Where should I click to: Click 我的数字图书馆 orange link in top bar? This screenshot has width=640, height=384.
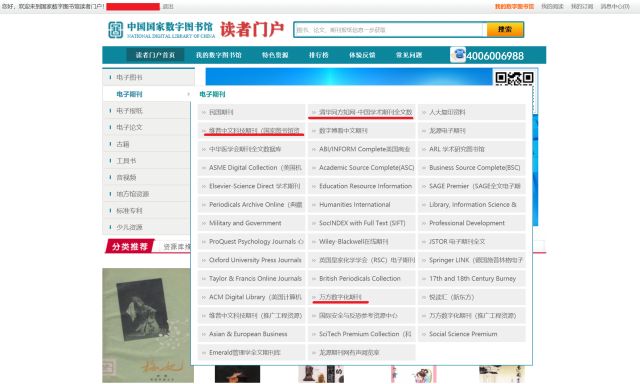click(514, 7)
